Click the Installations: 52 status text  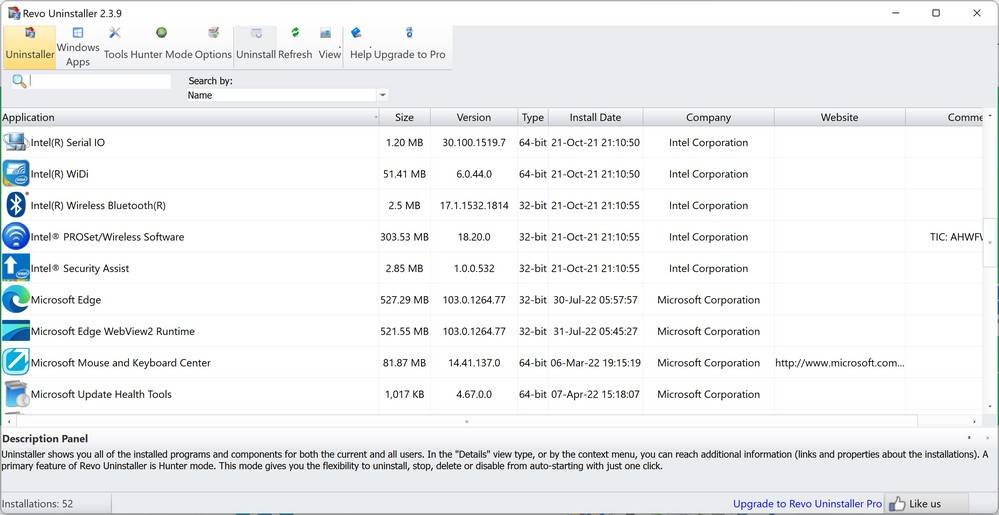point(38,504)
